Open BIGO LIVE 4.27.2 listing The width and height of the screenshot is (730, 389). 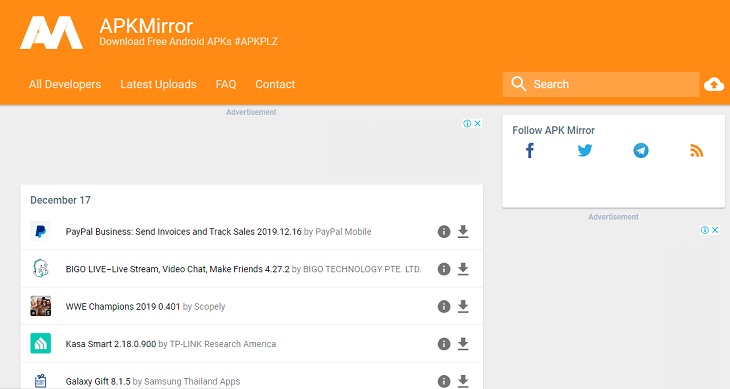177,269
